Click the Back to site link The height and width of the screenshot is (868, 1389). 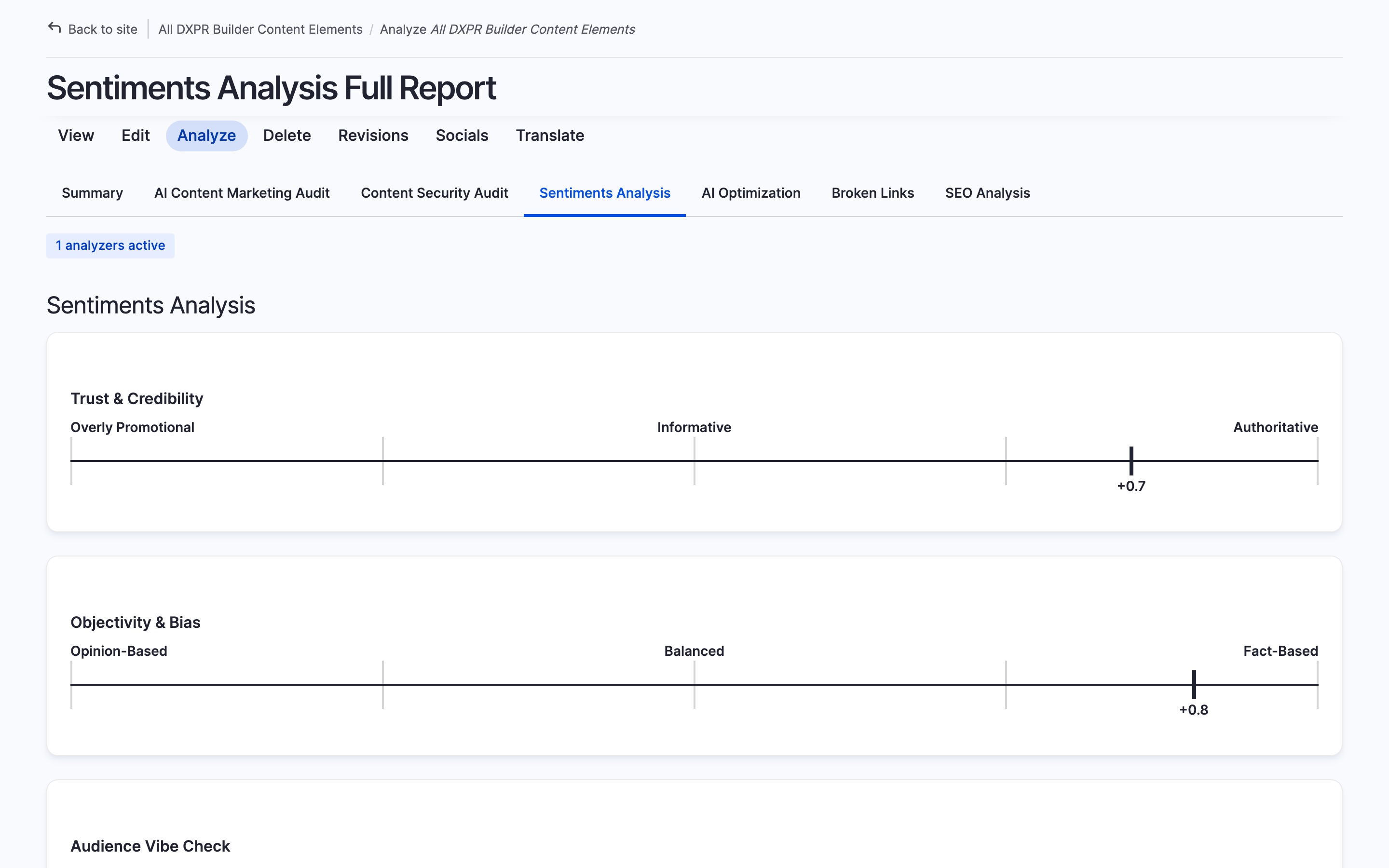93,29
